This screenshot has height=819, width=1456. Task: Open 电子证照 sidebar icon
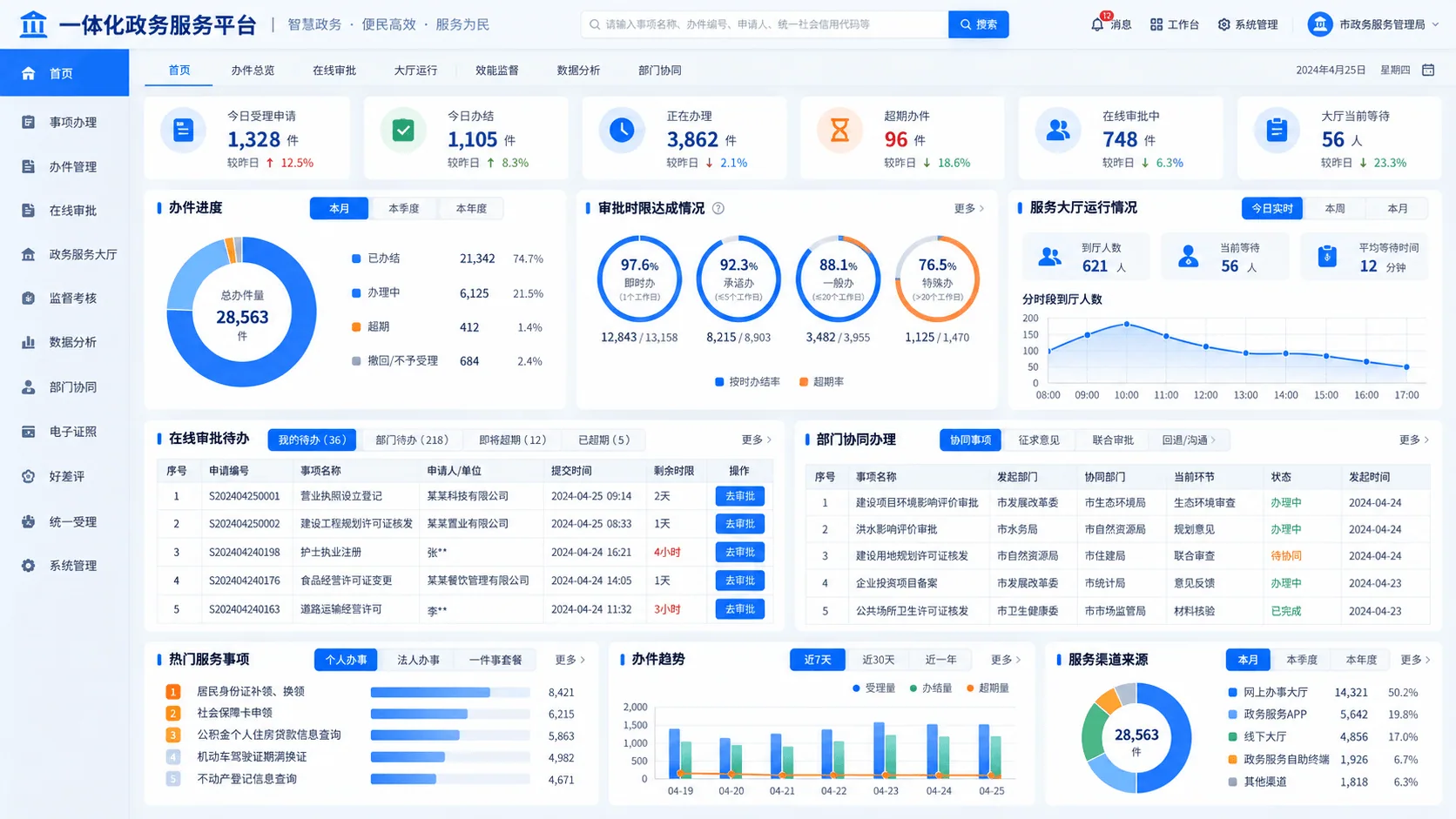29,431
